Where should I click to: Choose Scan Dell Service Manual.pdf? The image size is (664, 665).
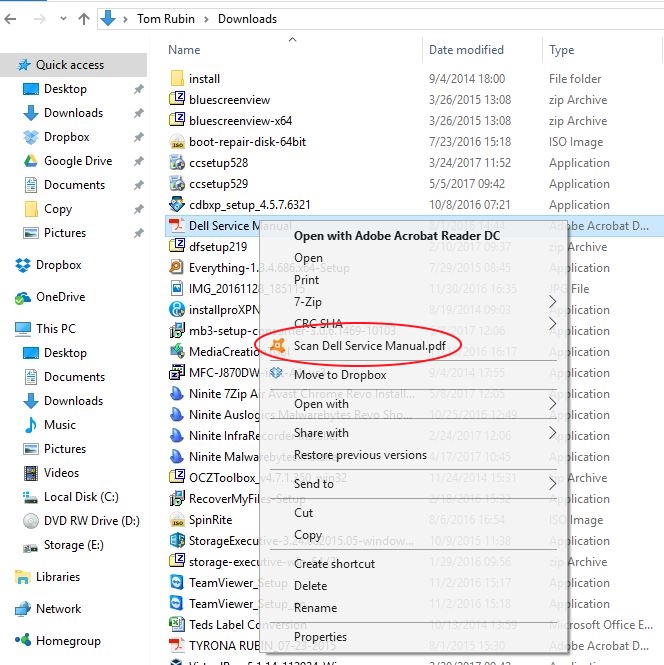click(x=369, y=346)
